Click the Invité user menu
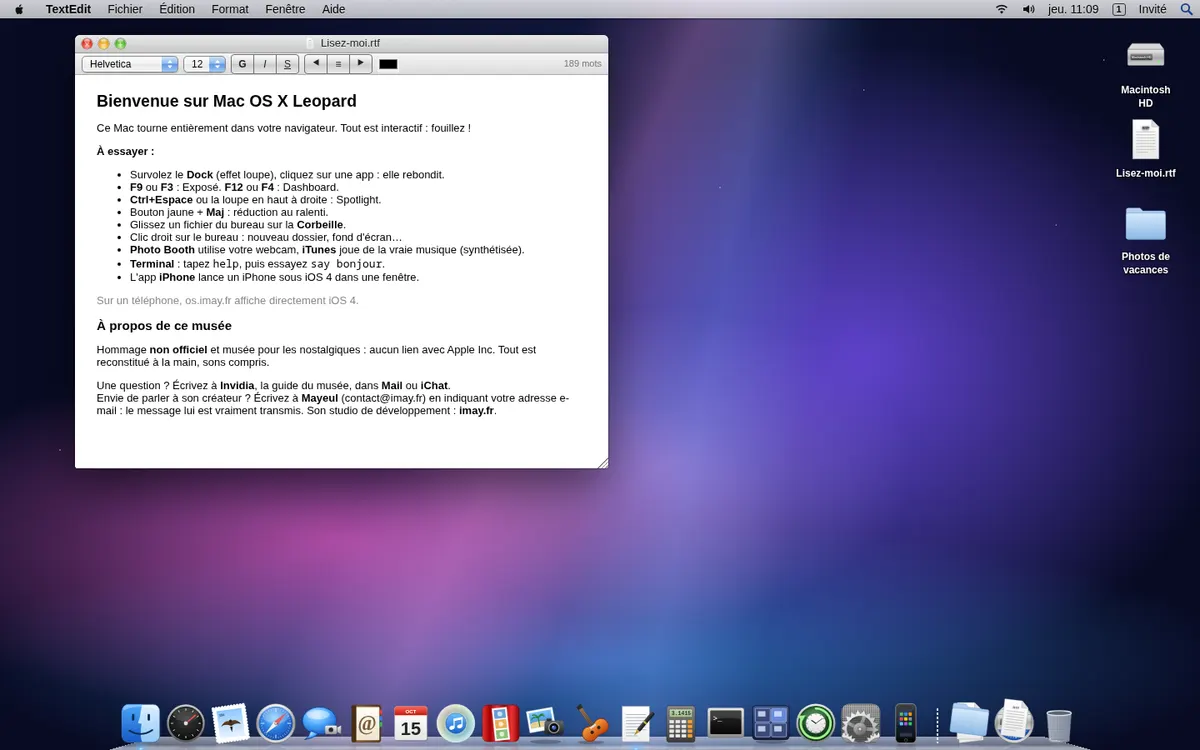This screenshot has height=750, width=1200. (1152, 9)
